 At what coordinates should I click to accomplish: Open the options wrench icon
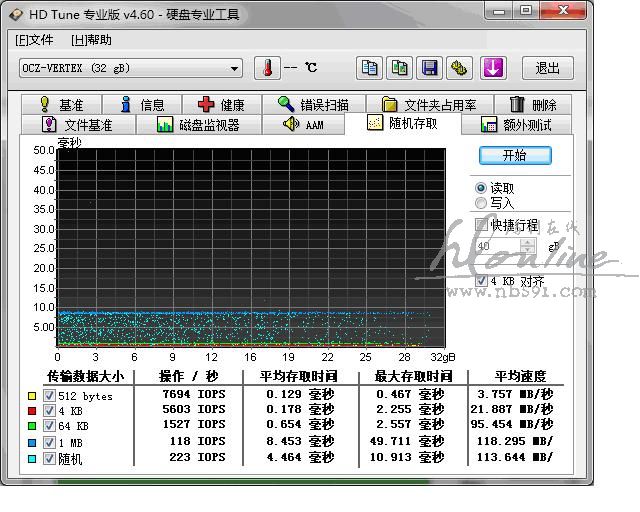(x=459, y=68)
